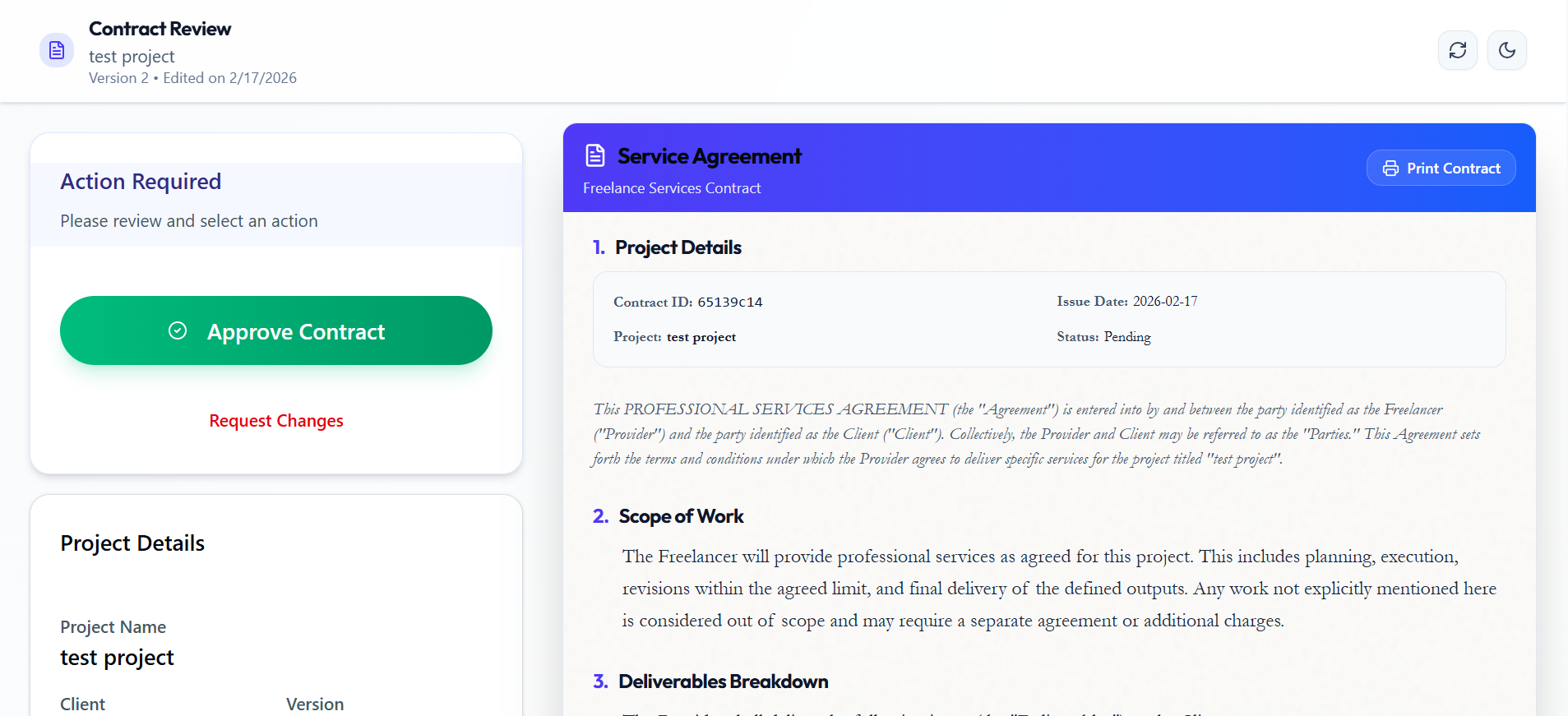The height and width of the screenshot is (716, 1568).
Task: Click the document icon in the Service Agreement banner
Action: tap(594, 155)
